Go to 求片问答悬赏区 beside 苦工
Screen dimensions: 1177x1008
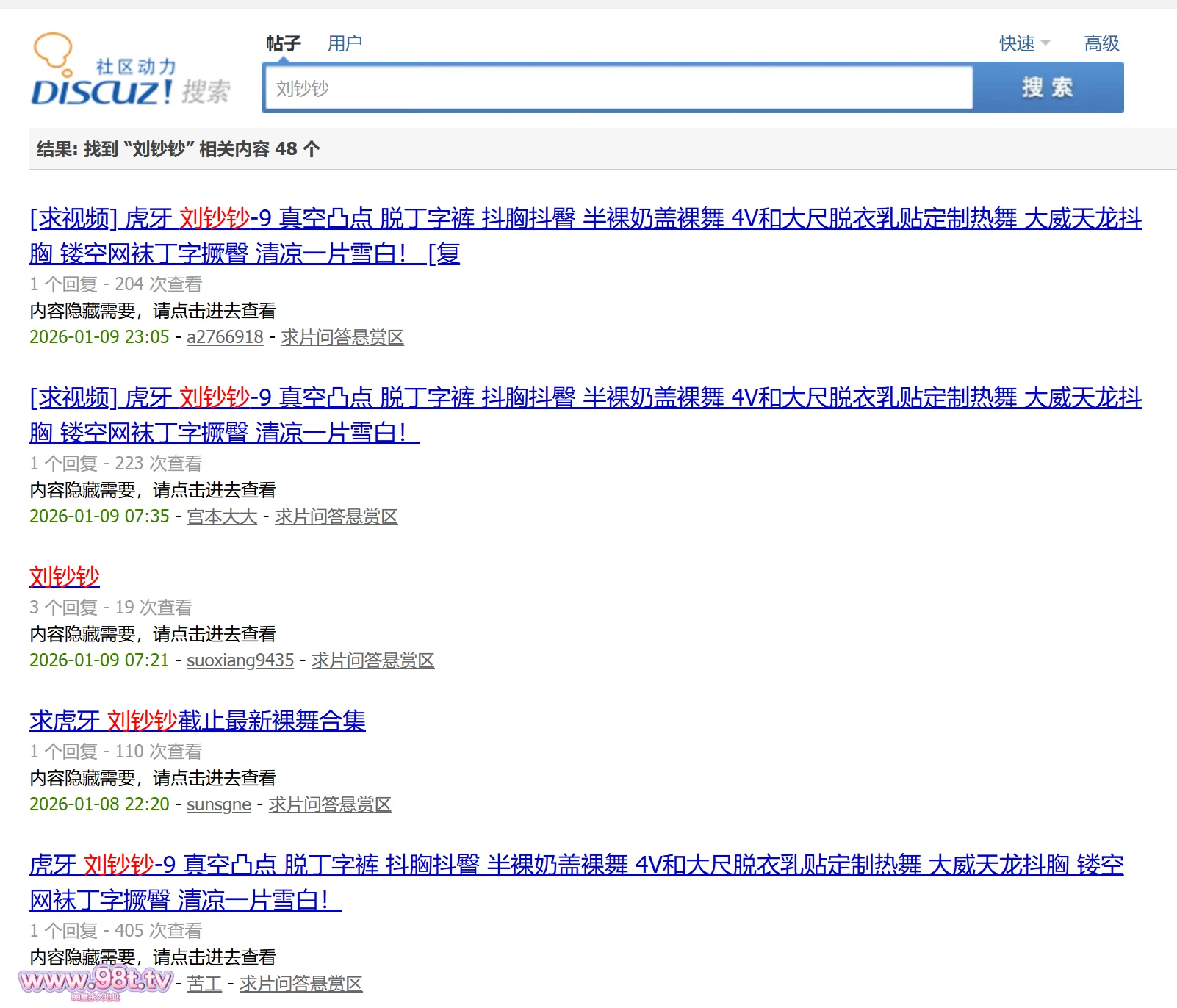(x=301, y=984)
